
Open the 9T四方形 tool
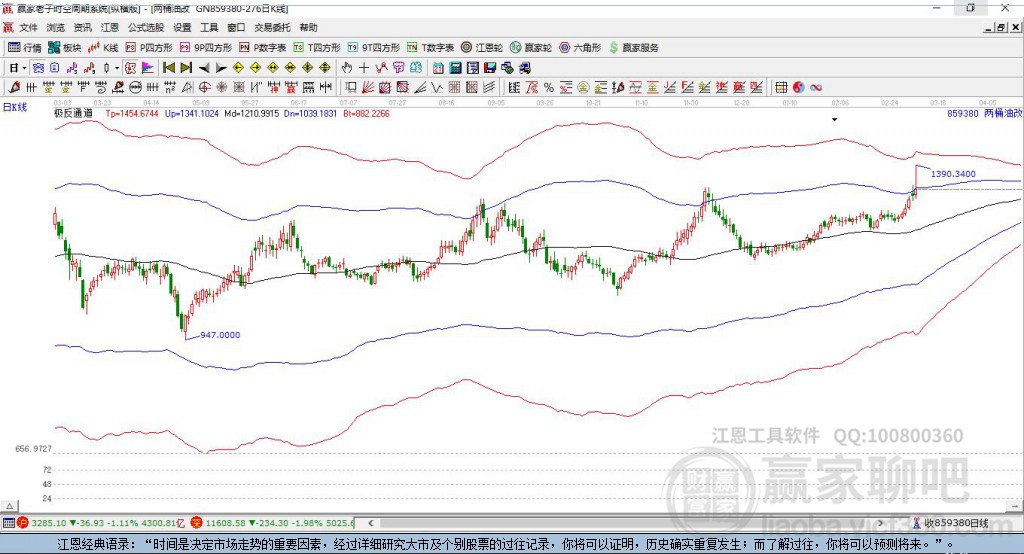374,48
